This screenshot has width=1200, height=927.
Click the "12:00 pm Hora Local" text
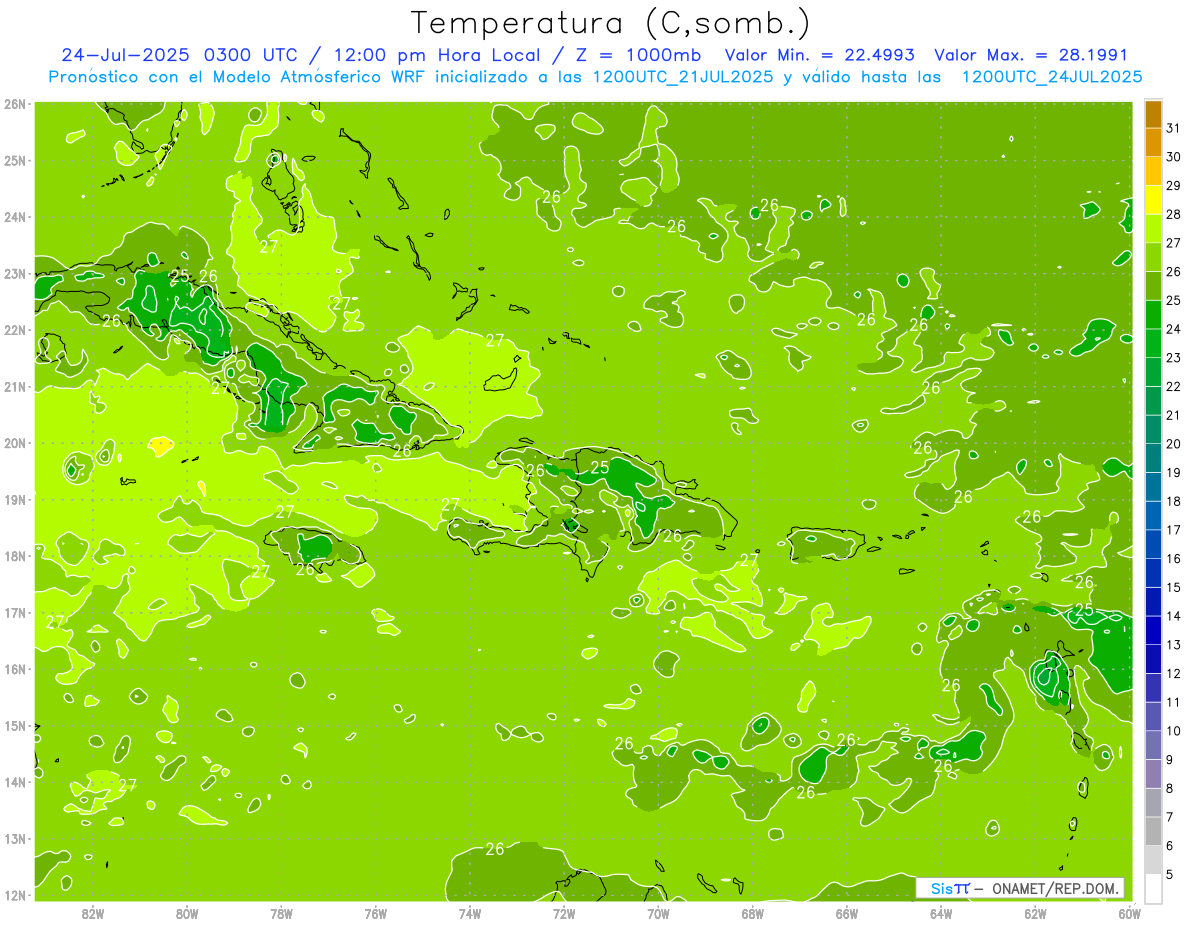click(438, 55)
